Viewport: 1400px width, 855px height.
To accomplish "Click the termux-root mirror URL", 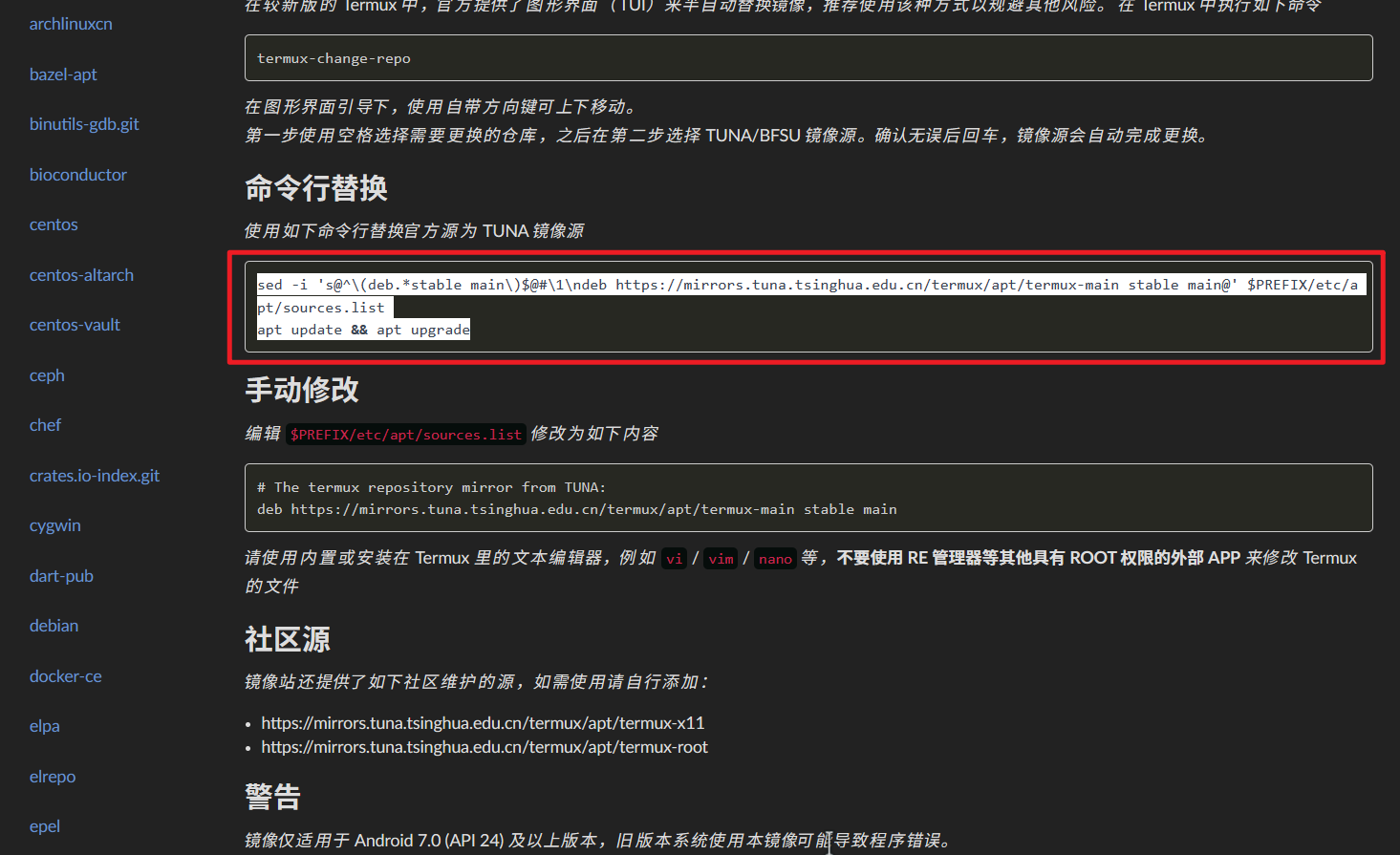I will 485,747.
